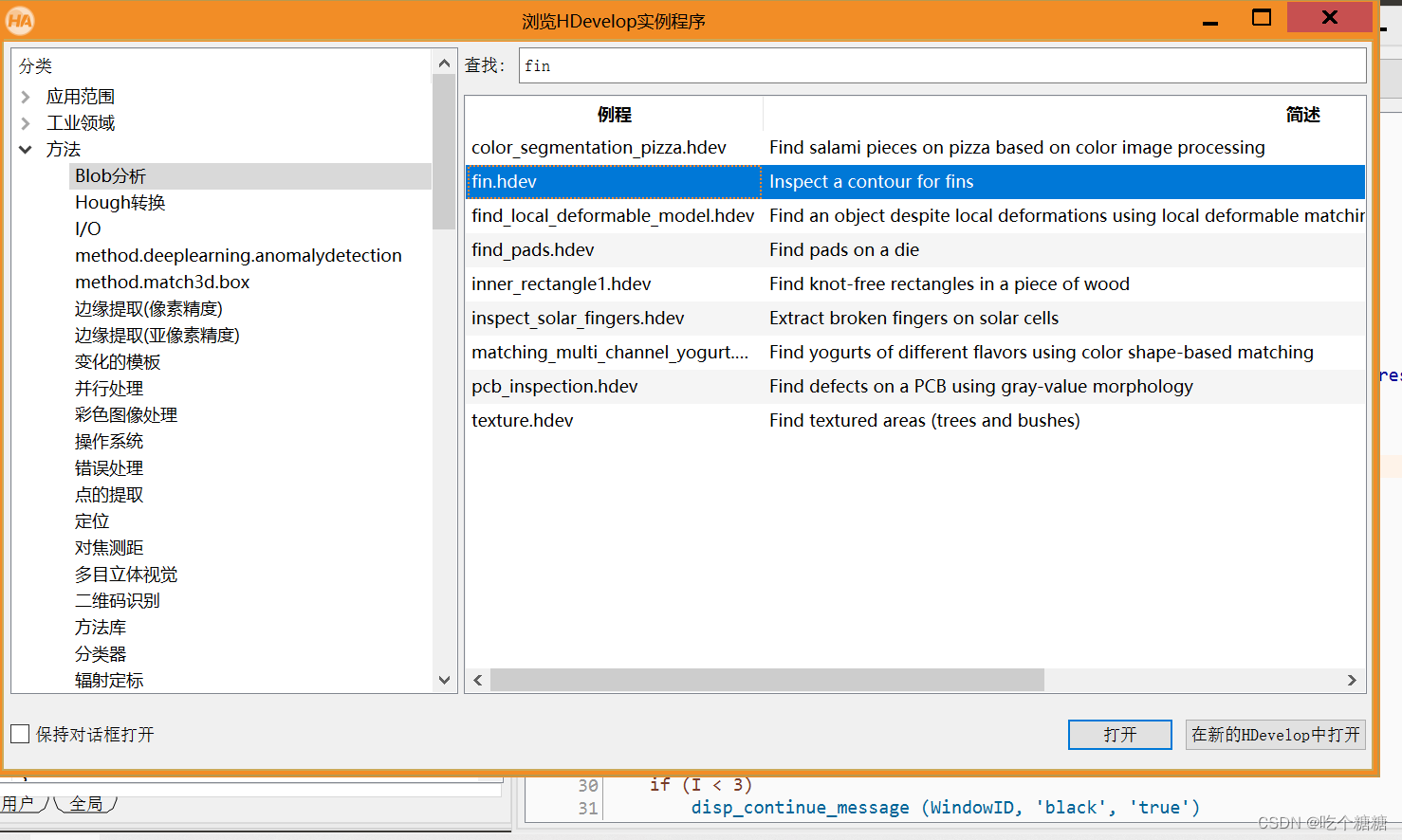The height and width of the screenshot is (840, 1402).
Task: Close the example browser dialog
Action: (1330, 17)
